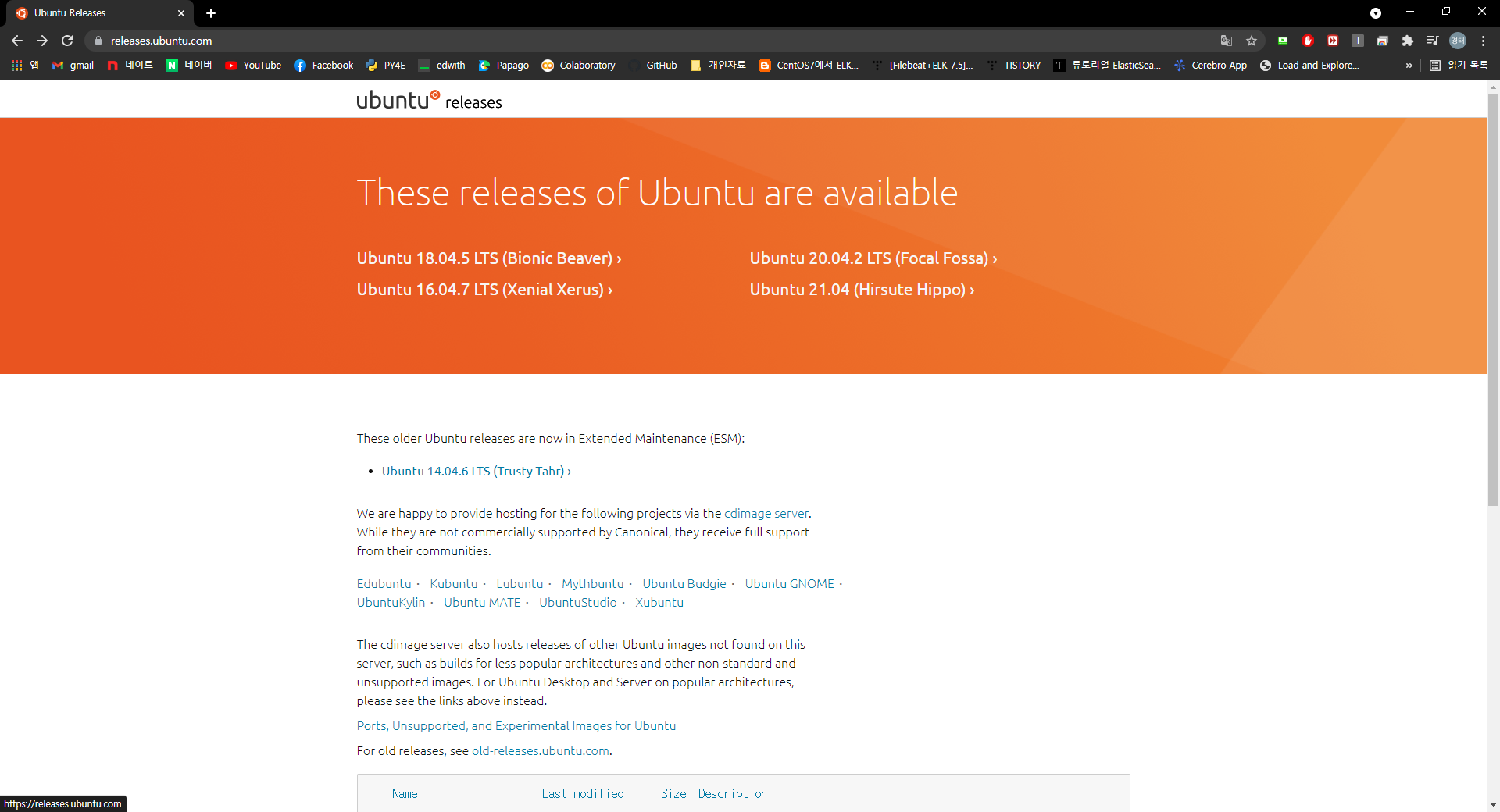Open the edwith bookmark
Screen dimensions: 1500x812
441,66
